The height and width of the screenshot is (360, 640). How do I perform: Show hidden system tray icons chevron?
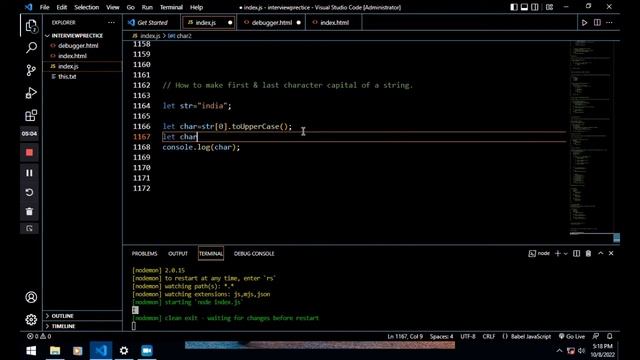pyautogui.click(x=559, y=351)
